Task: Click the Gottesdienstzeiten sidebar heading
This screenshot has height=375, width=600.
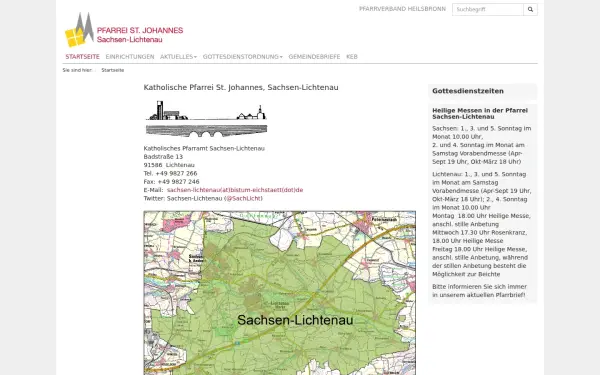Action: pyautogui.click(x=468, y=91)
